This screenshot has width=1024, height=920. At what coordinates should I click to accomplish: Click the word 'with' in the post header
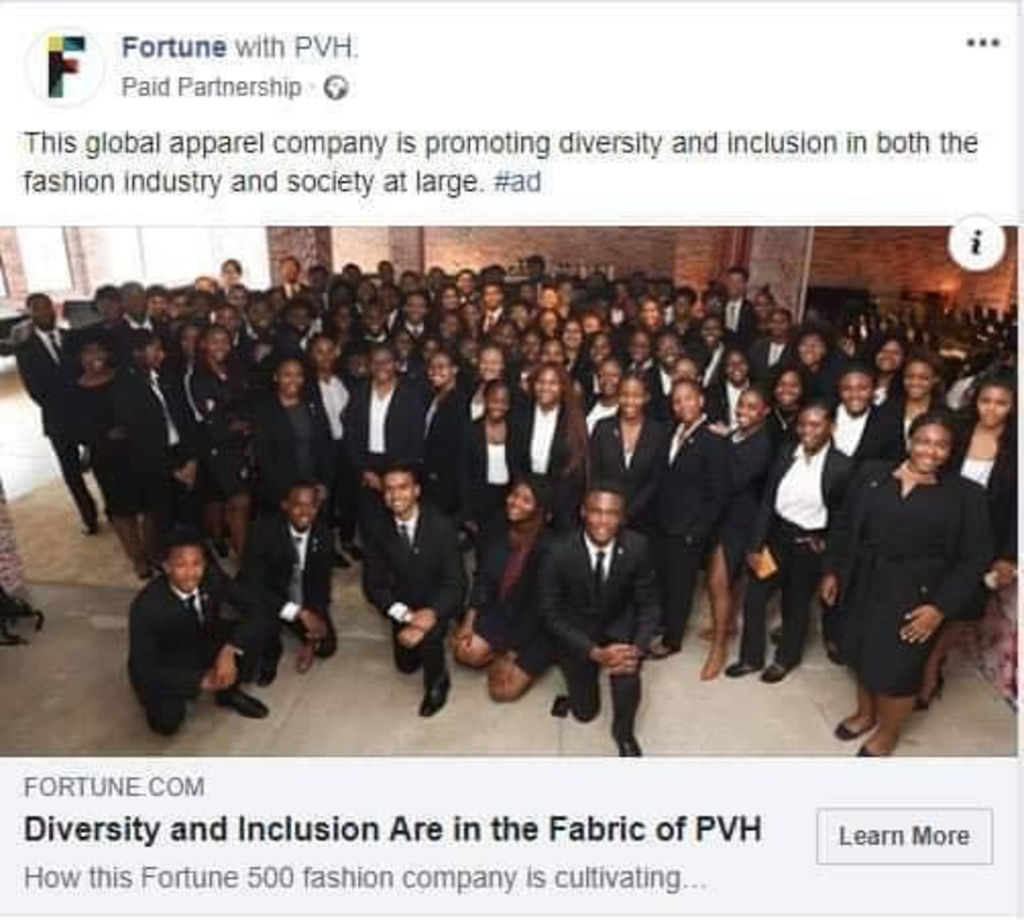click(259, 47)
